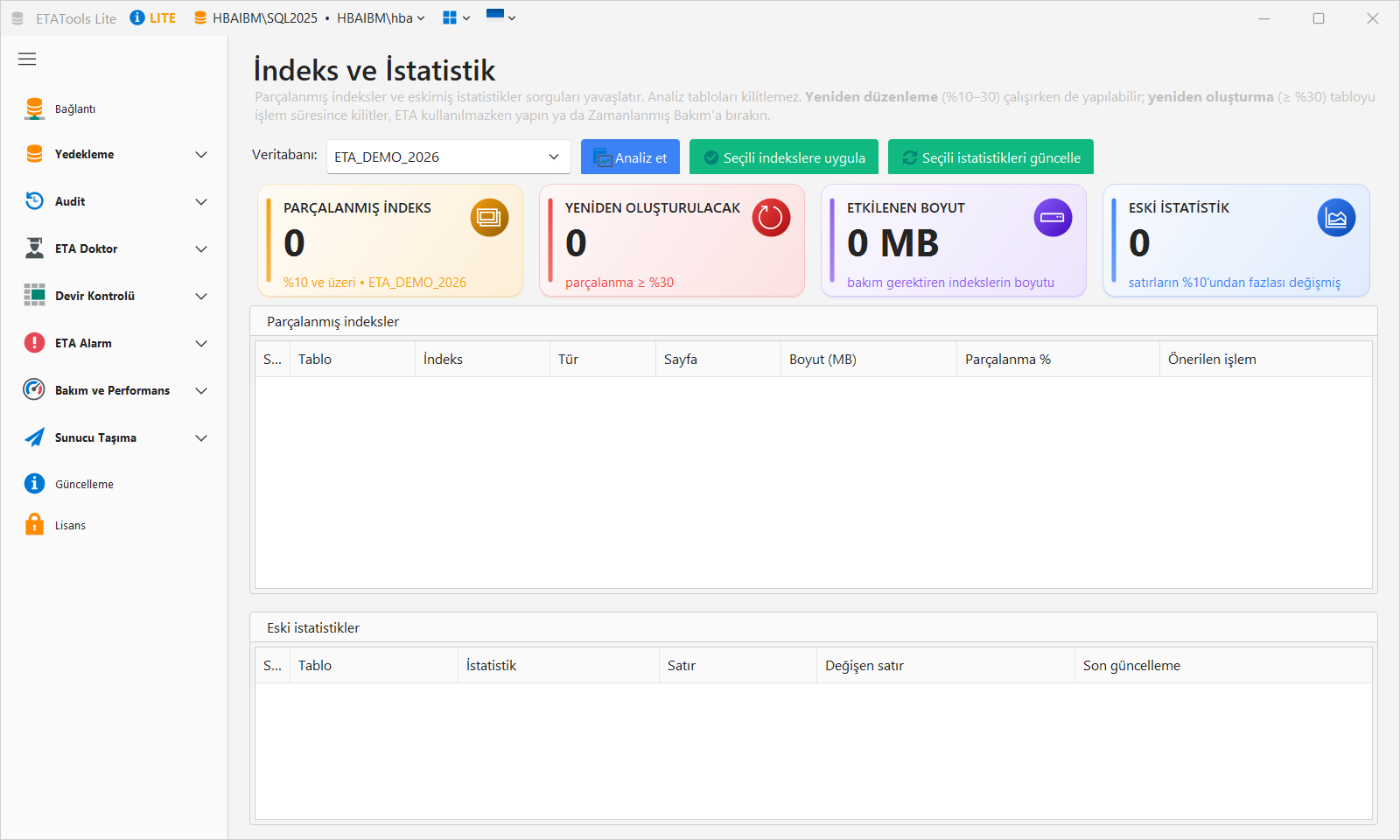The width and height of the screenshot is (1400, 840).
Task: Sort by Parçalanma % column header
Action: [1058, 360]
